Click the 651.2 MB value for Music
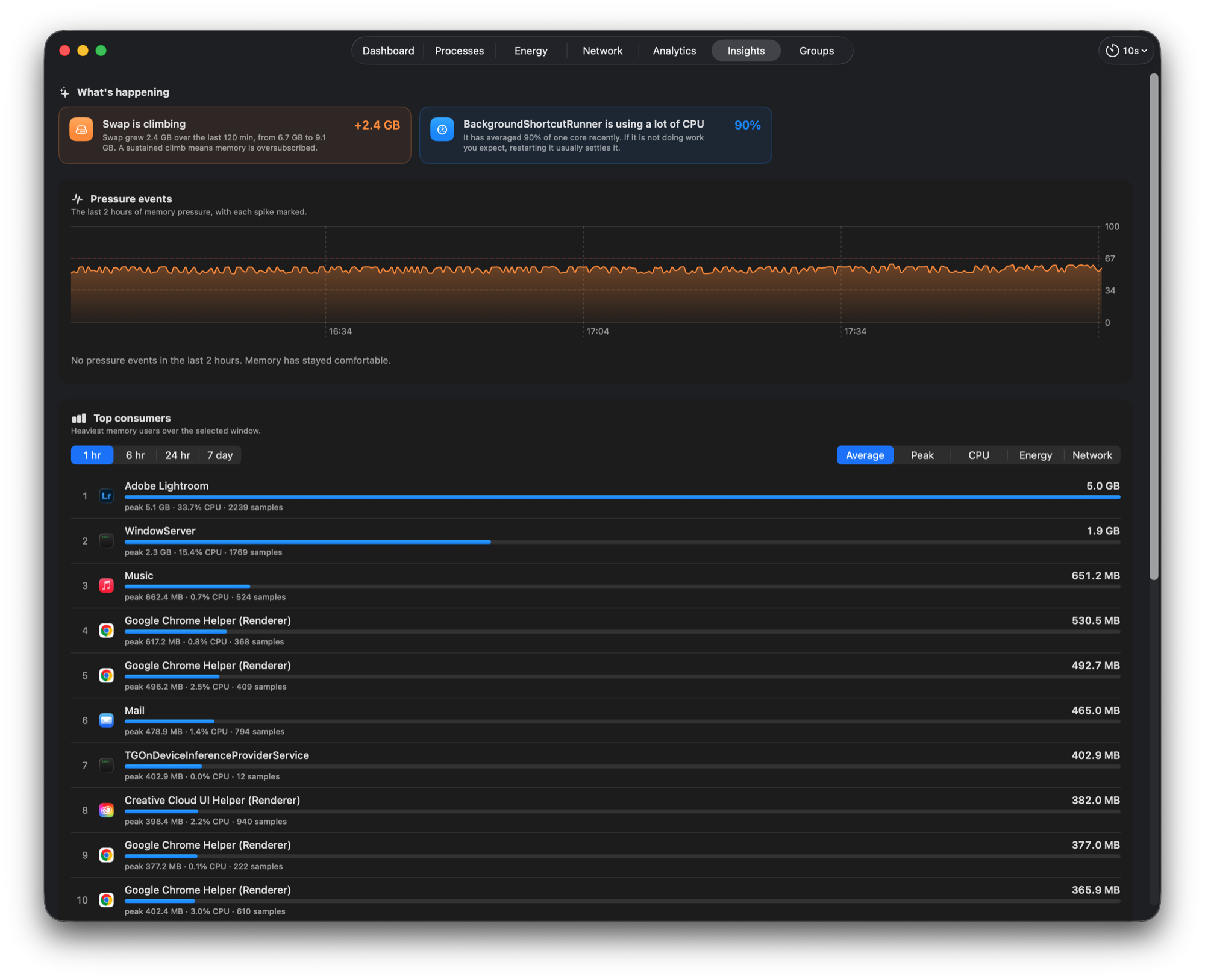The width and height of the screenshot is (1205, 980). 1095,576
